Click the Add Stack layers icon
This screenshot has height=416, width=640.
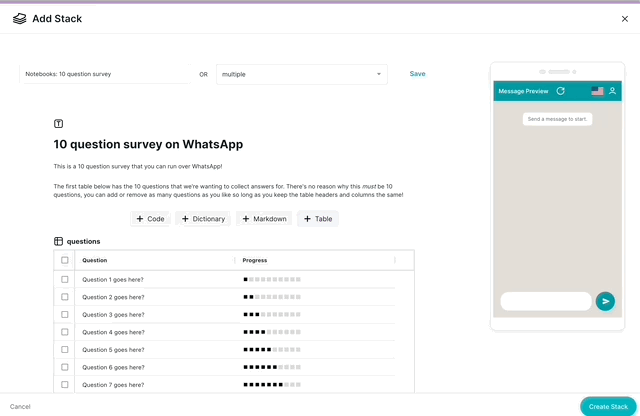pyautogui.click(x=19, y=19)
